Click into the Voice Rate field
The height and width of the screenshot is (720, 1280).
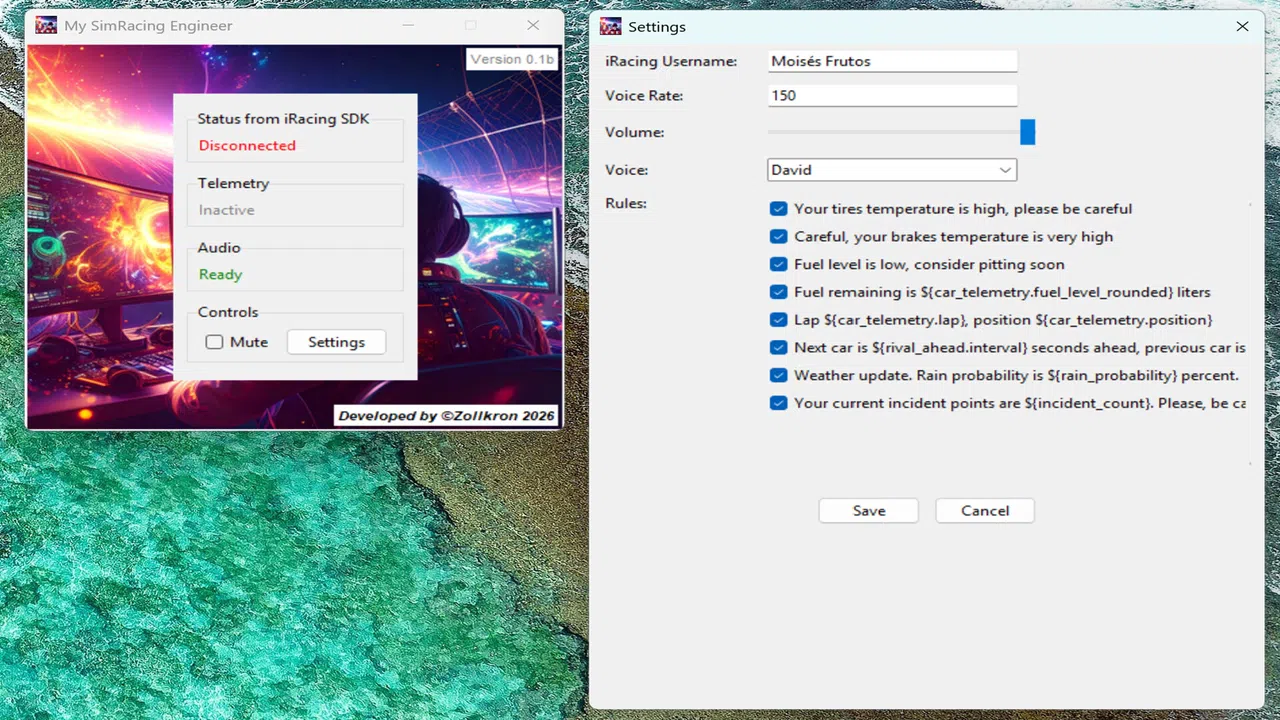tap(892, 96)
